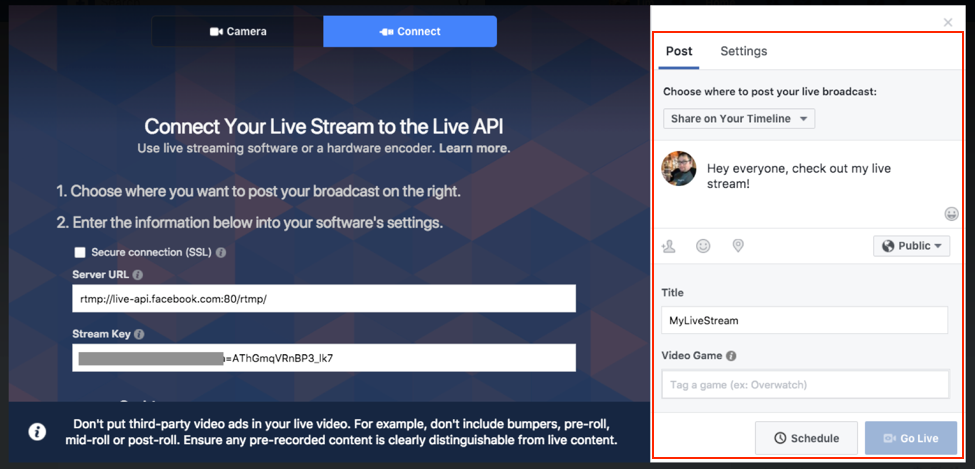Click info icon next to Stream Key
975x469 pixels.
point(139,335)
